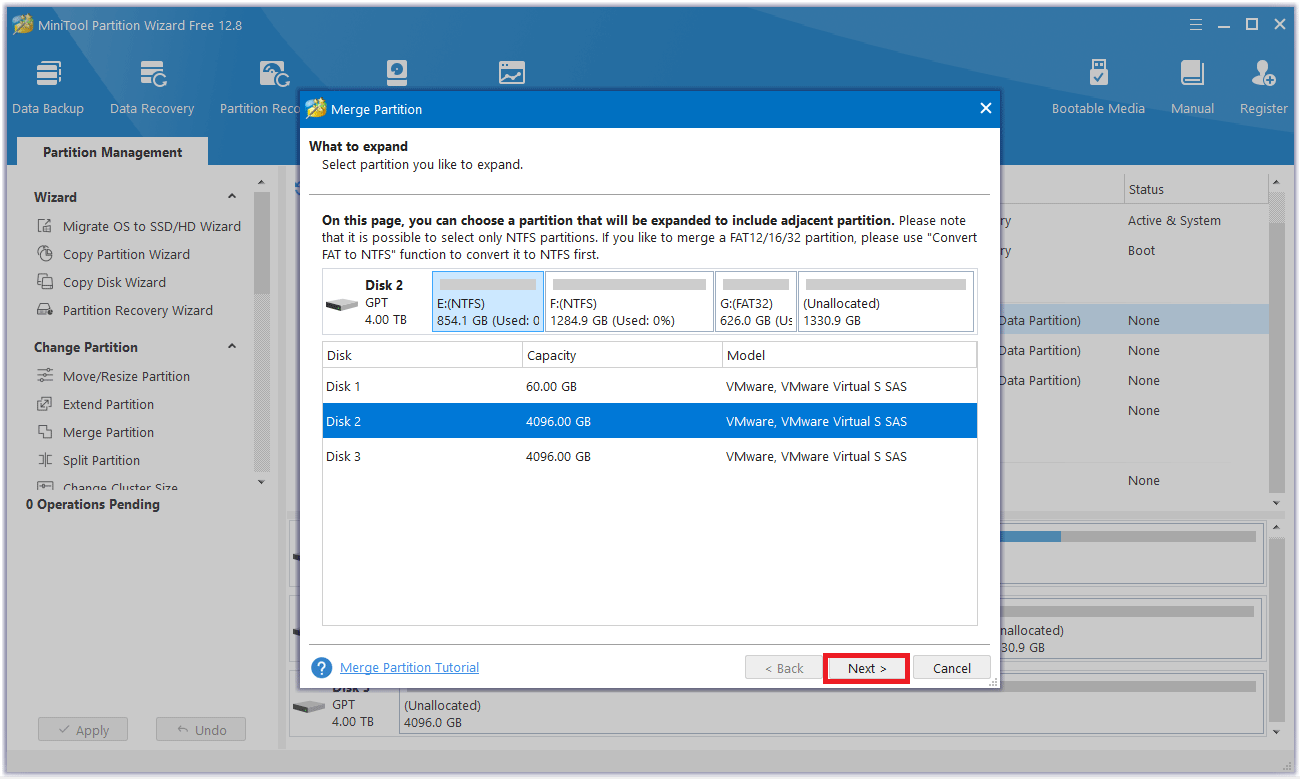The image size is (1300, 779).
Task: Select the E:(NTFS) partition block
Action: [488, 301]
